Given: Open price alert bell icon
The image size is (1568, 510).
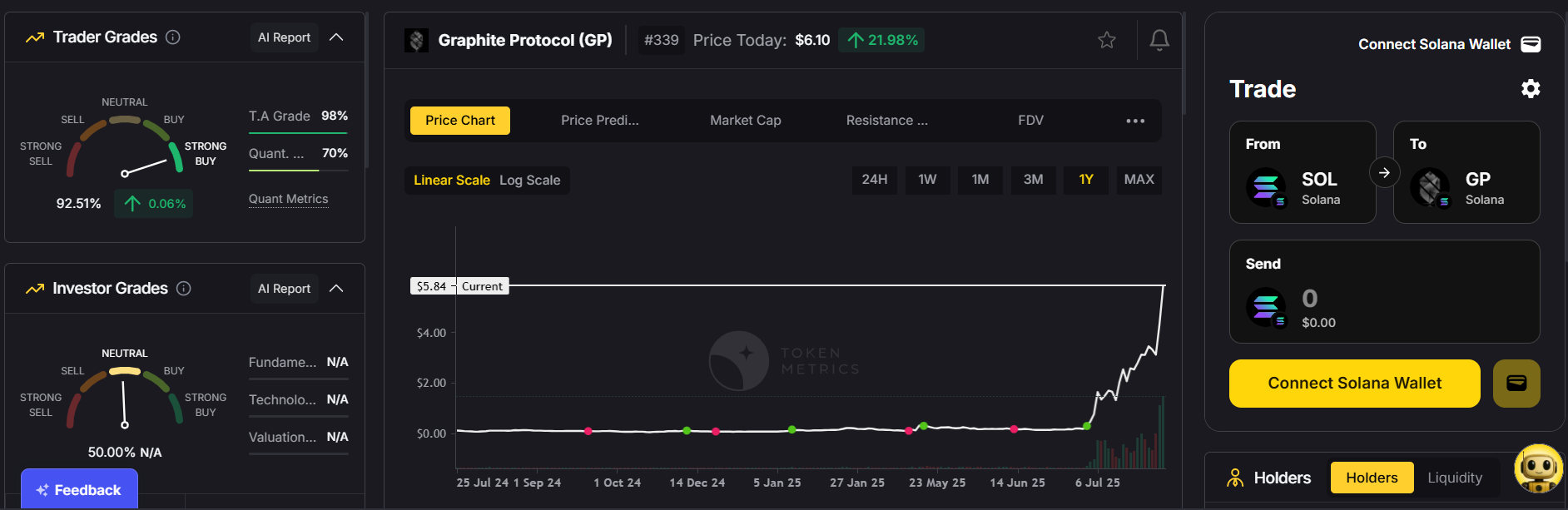Looking at the screenshot, I should point(1159,40).
